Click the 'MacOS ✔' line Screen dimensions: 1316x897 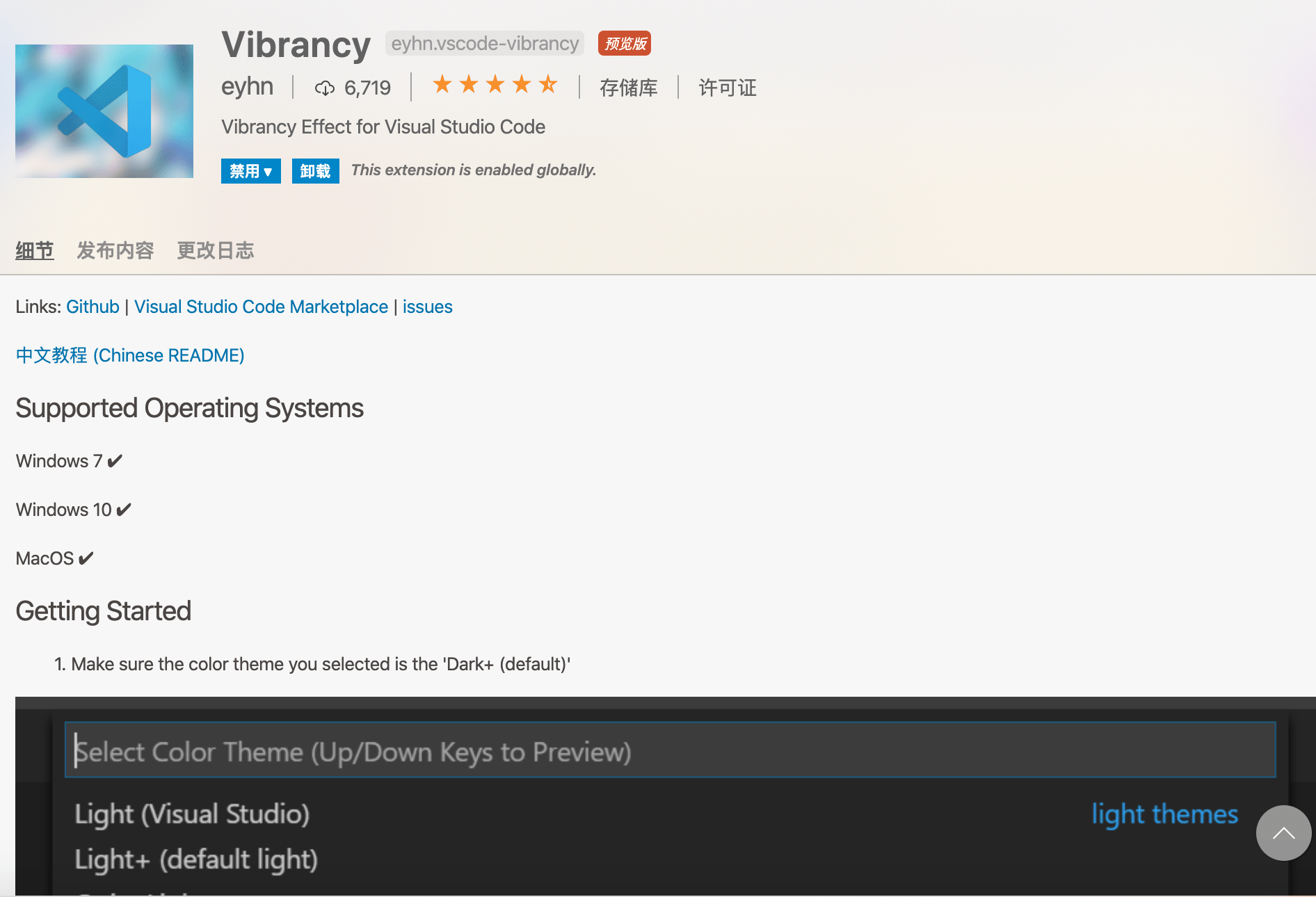coord(54,558)
